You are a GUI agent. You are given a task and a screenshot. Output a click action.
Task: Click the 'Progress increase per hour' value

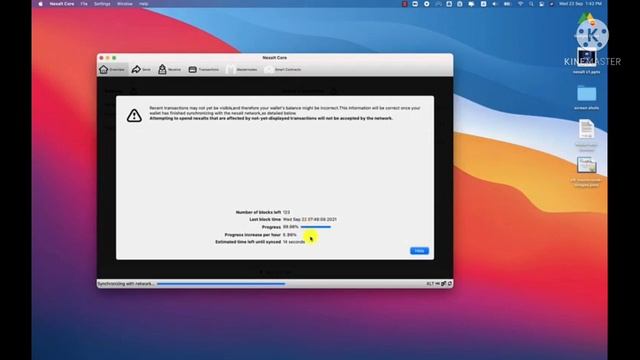click(289, 235)
